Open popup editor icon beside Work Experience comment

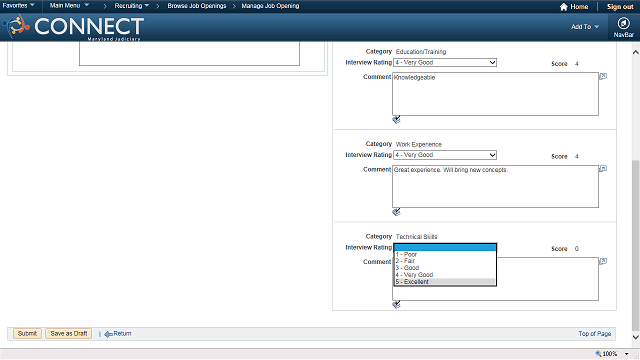coord(603,169)
